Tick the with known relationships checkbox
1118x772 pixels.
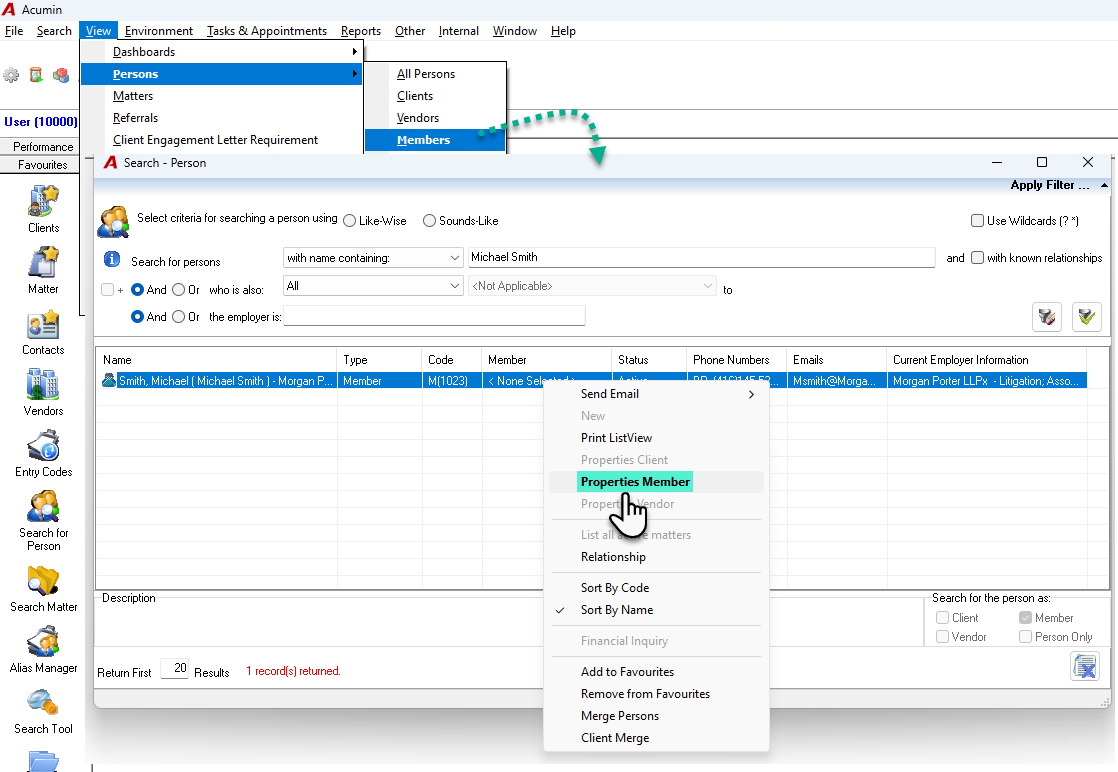978,258
